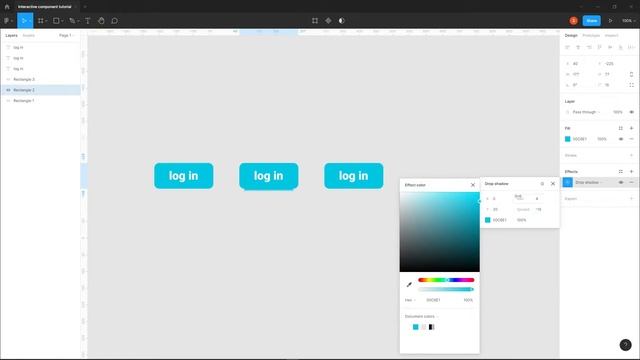Select the Pen tool
The image size is (640, 360).
72,20
